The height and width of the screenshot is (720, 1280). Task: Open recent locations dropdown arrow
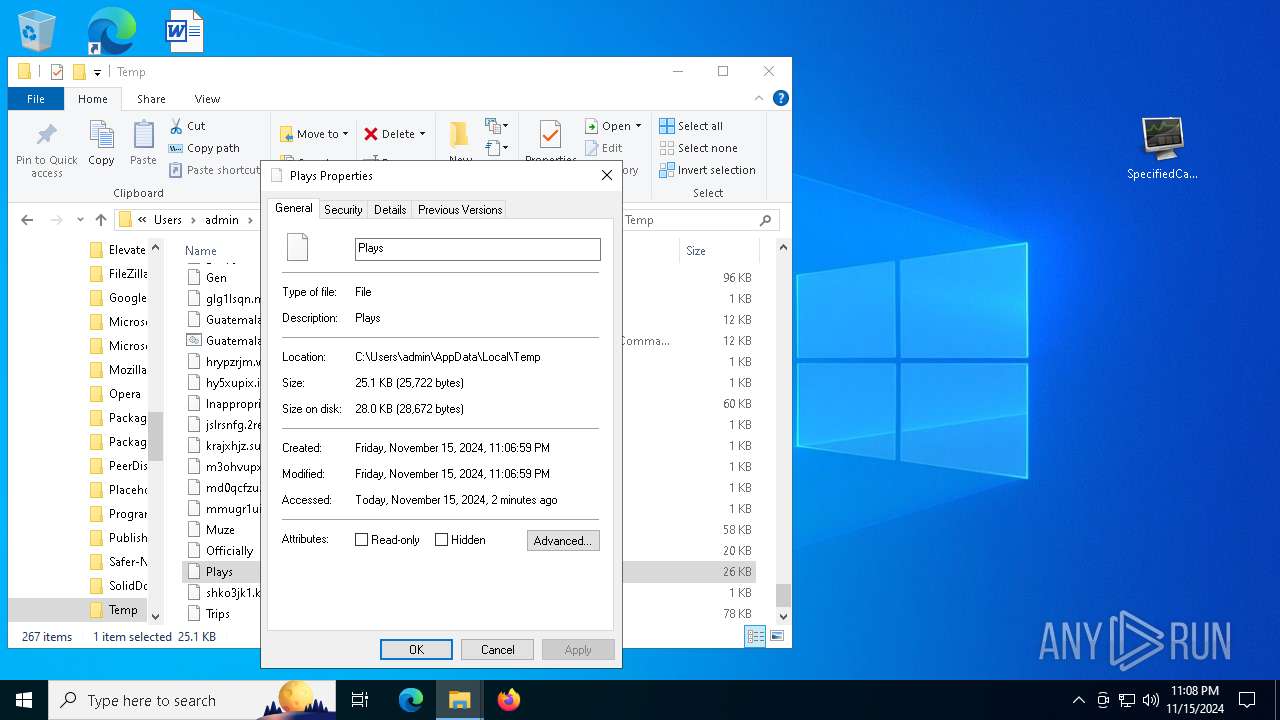79,220
